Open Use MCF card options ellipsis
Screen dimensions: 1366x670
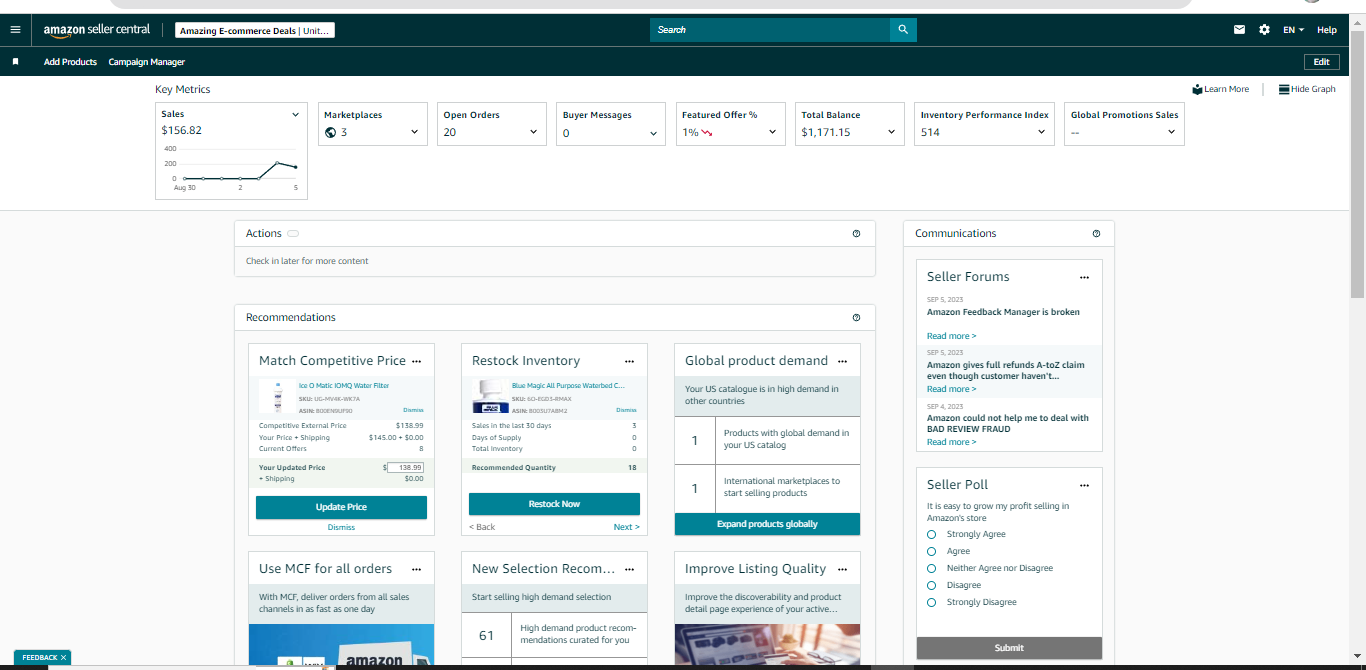(417, 569)
